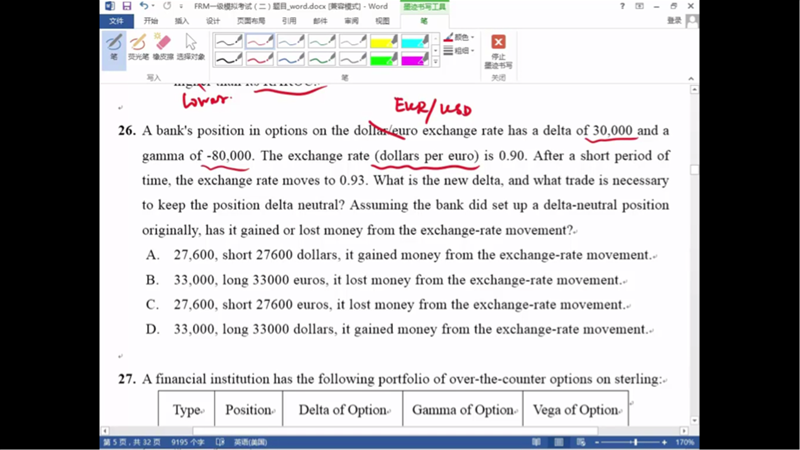Select the Pen (笔) ink tool
Image resolution: width=800 pixels, height=450 pixels.
(x=114, y=47)
